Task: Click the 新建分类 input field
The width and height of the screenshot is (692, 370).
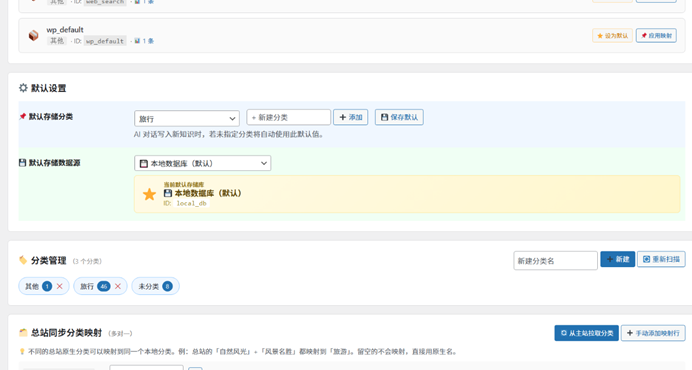Action: [x=289, y=117]
